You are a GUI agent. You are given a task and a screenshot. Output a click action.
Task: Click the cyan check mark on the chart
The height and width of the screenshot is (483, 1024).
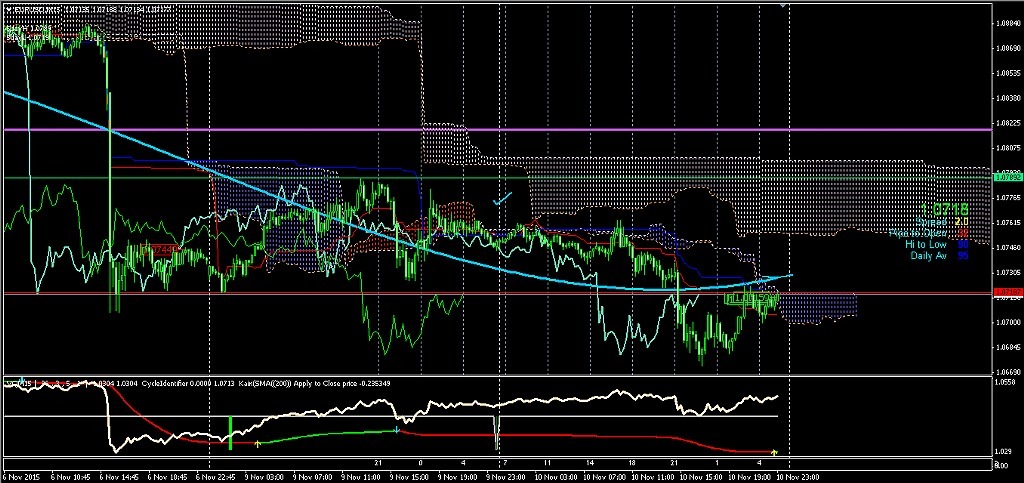click(x=502, y=198)
